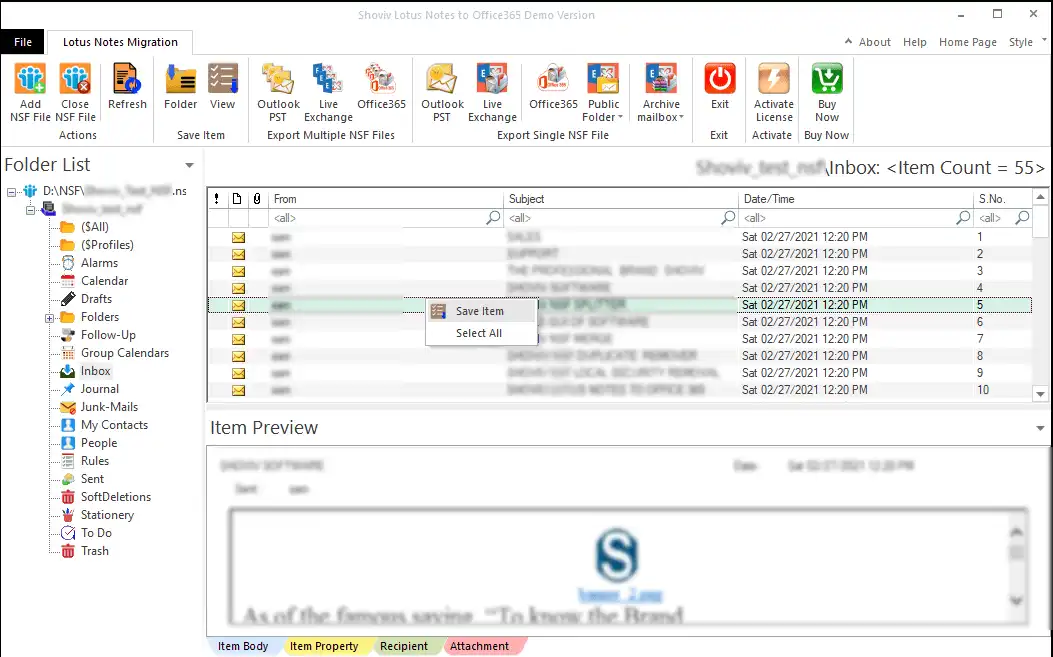
Task: Select the Lotus Notes Migration tab
Action: coord(120,42)
